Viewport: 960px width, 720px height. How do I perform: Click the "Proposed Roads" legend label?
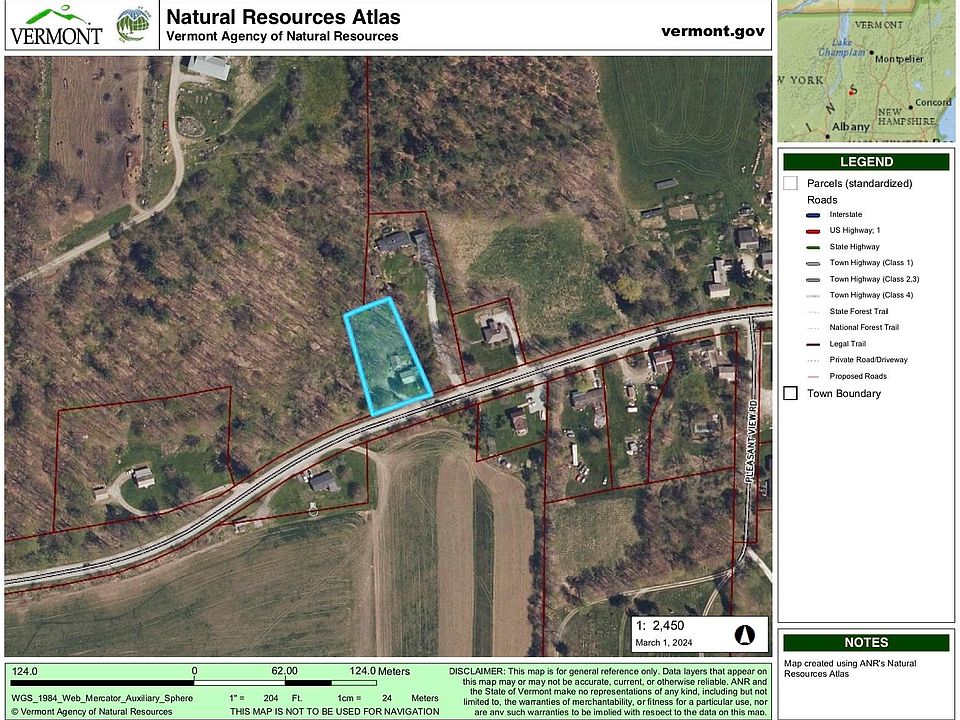pos(858,377)
